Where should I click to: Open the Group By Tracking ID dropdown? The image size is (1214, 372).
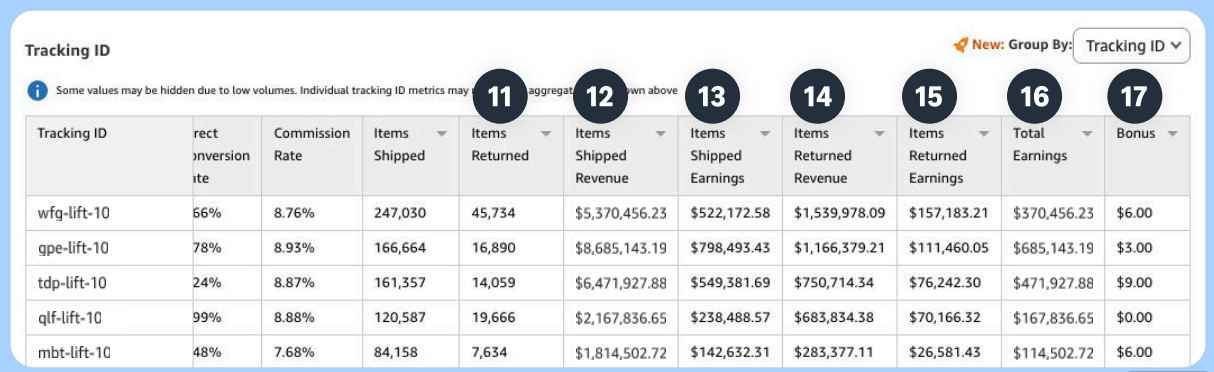(1131, 46)
